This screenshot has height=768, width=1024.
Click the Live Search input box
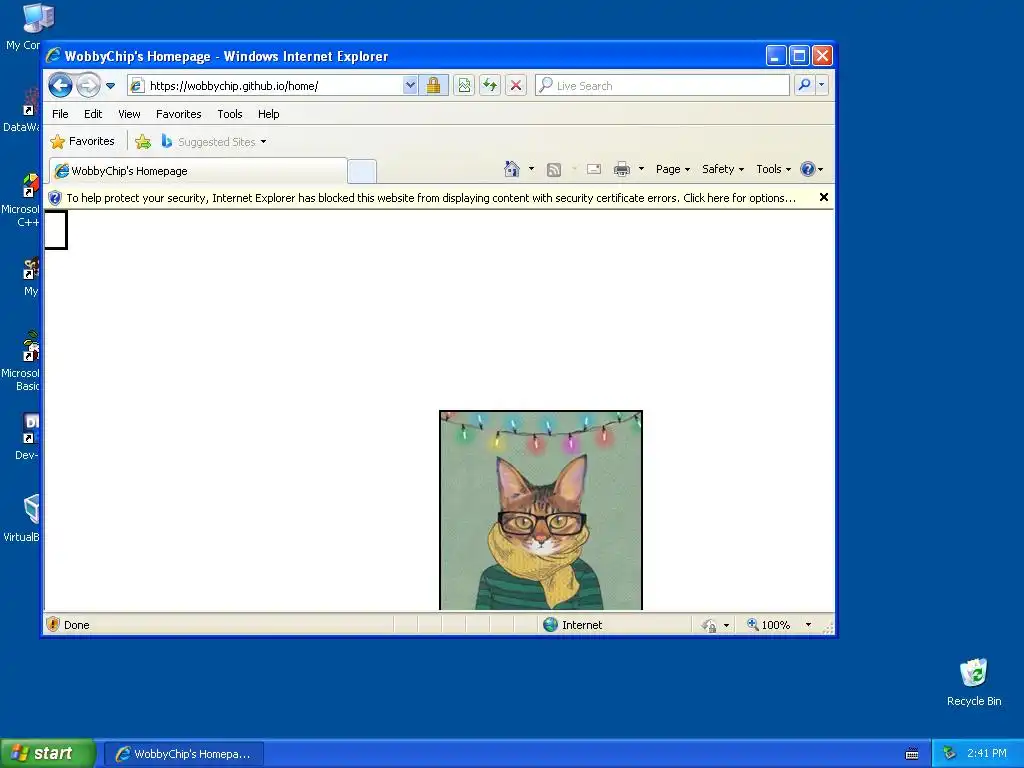(662, 86)
